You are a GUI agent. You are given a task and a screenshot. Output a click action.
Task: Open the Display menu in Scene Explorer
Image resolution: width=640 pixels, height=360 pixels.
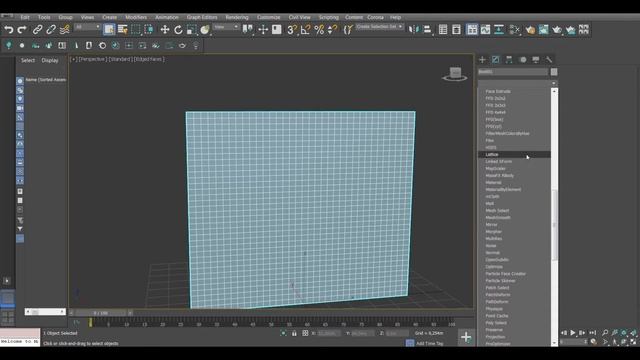coord(50,60)
